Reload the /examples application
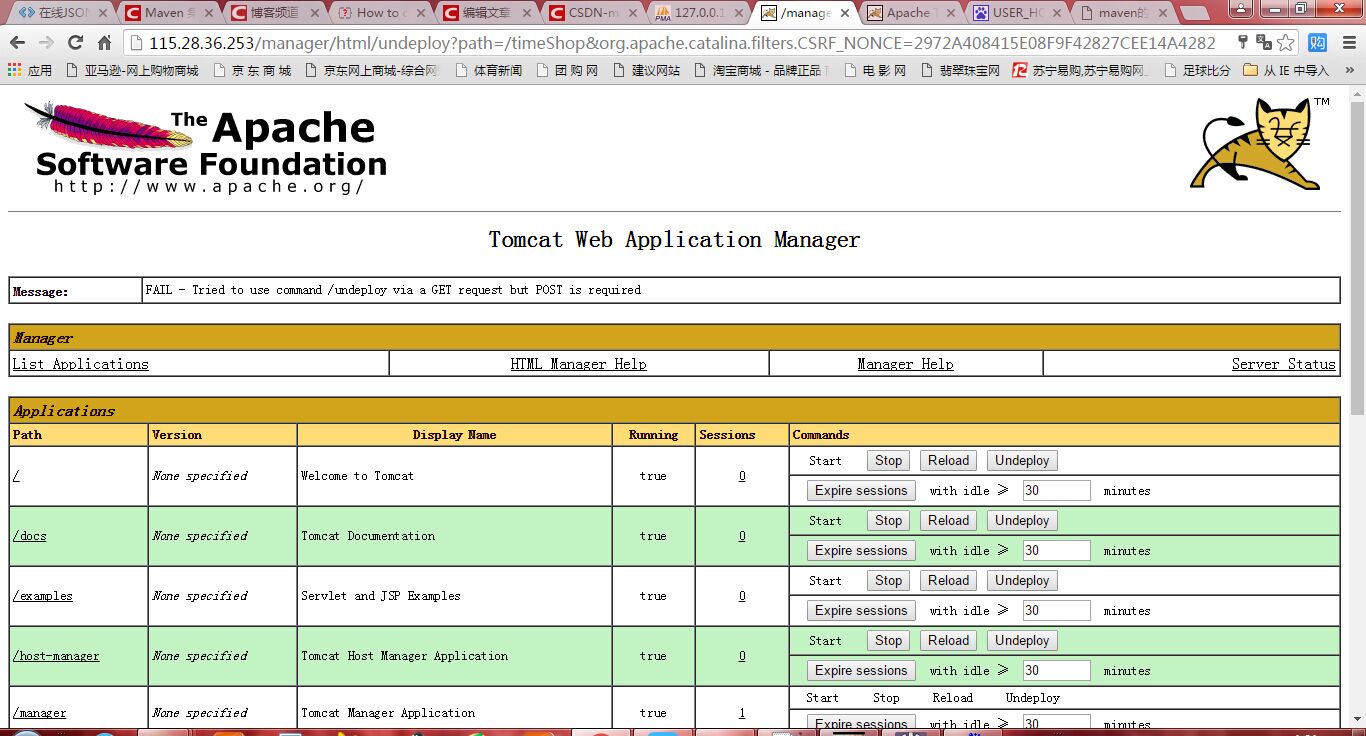1366x736 pixels. tap(948, 581)
